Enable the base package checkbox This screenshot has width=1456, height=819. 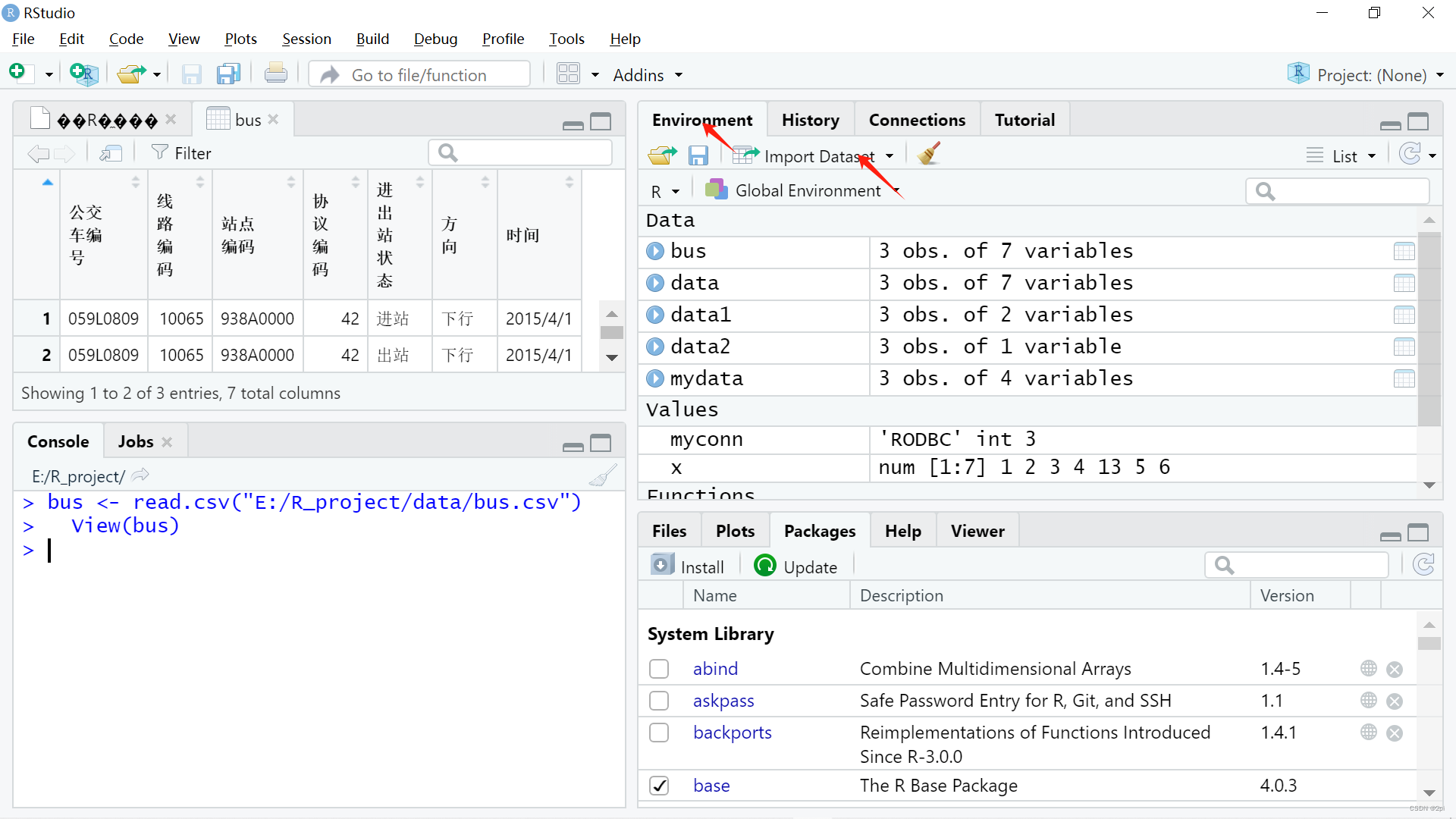click(x=659, y=785)
